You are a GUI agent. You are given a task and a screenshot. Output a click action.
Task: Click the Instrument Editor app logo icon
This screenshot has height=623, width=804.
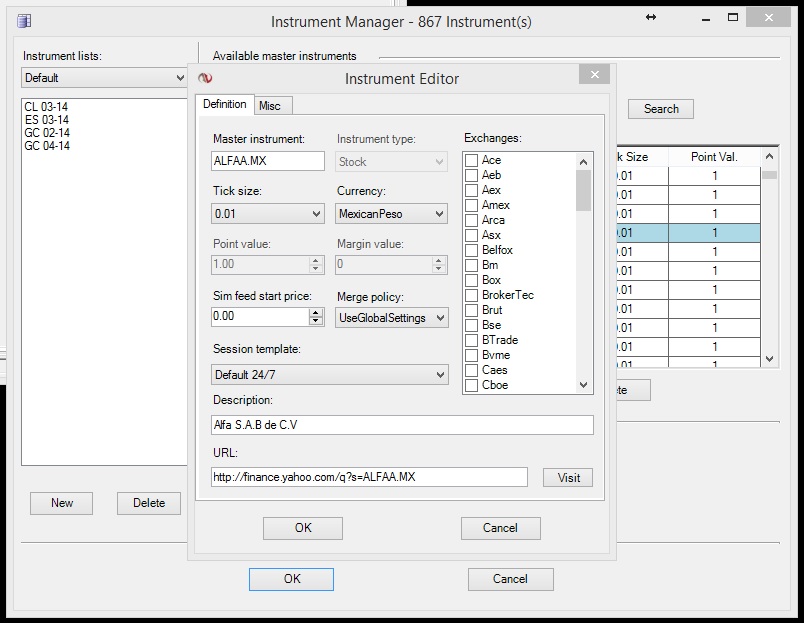pyautogui.click(x=205, y=78)
